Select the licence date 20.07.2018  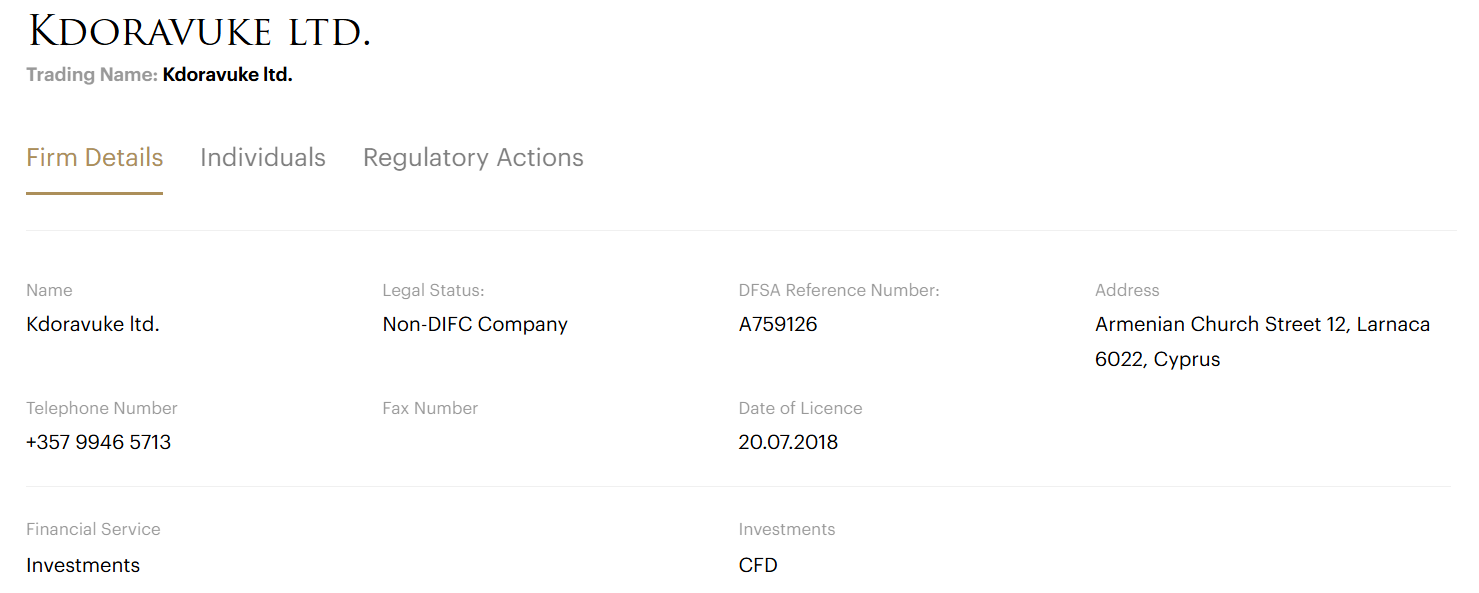788,443
